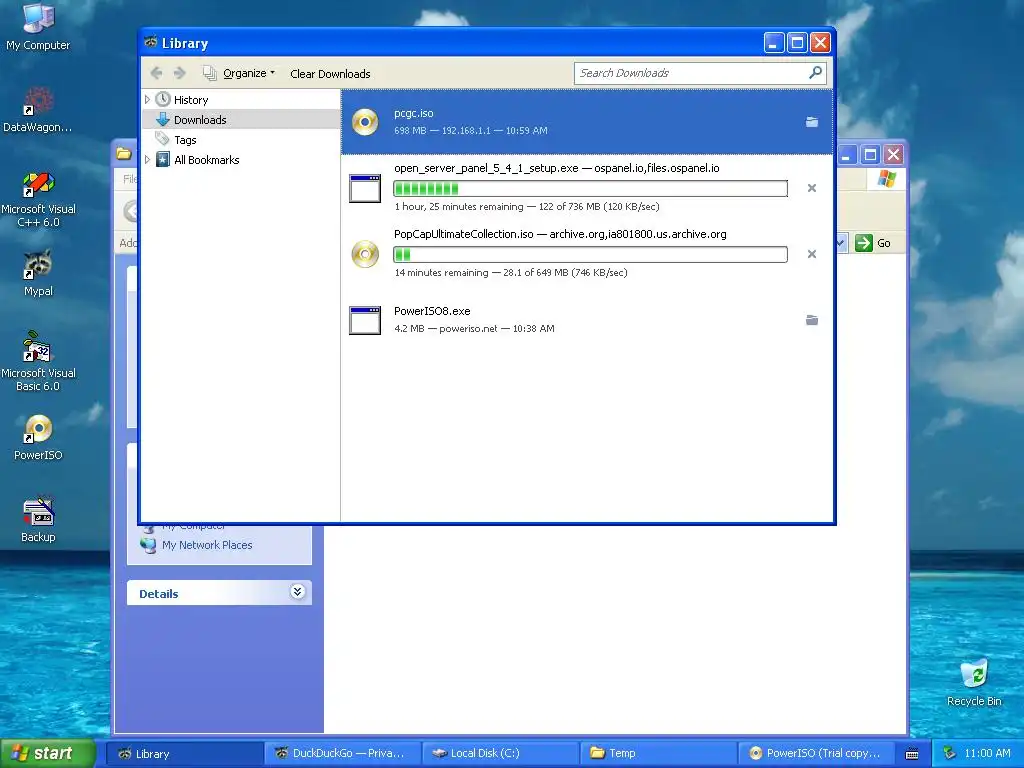Click the All Bookmarks star icon
The image size is (1024, 768).
tap(163, 159)
